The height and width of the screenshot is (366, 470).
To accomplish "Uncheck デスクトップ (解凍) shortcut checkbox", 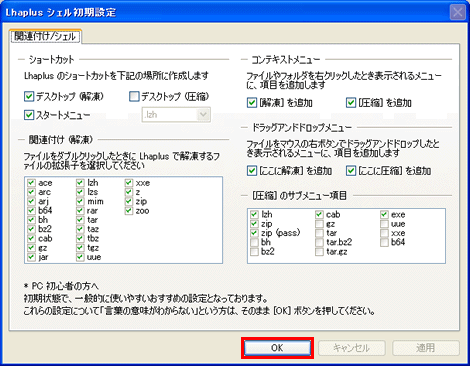I will pyautogui.click(x=29, y=97).
